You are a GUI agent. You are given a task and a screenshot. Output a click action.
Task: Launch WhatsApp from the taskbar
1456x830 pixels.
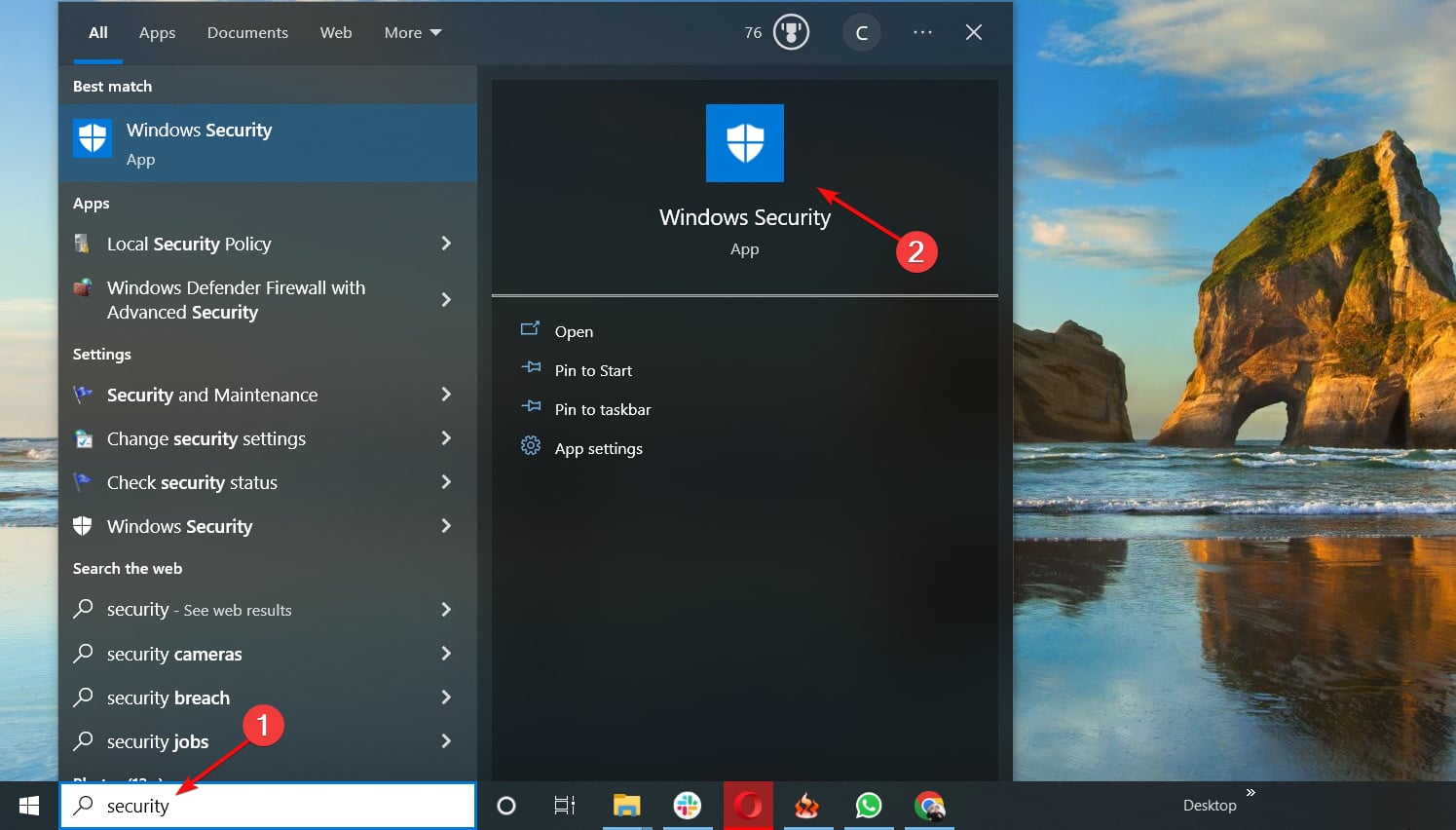[x=868, y=806]
